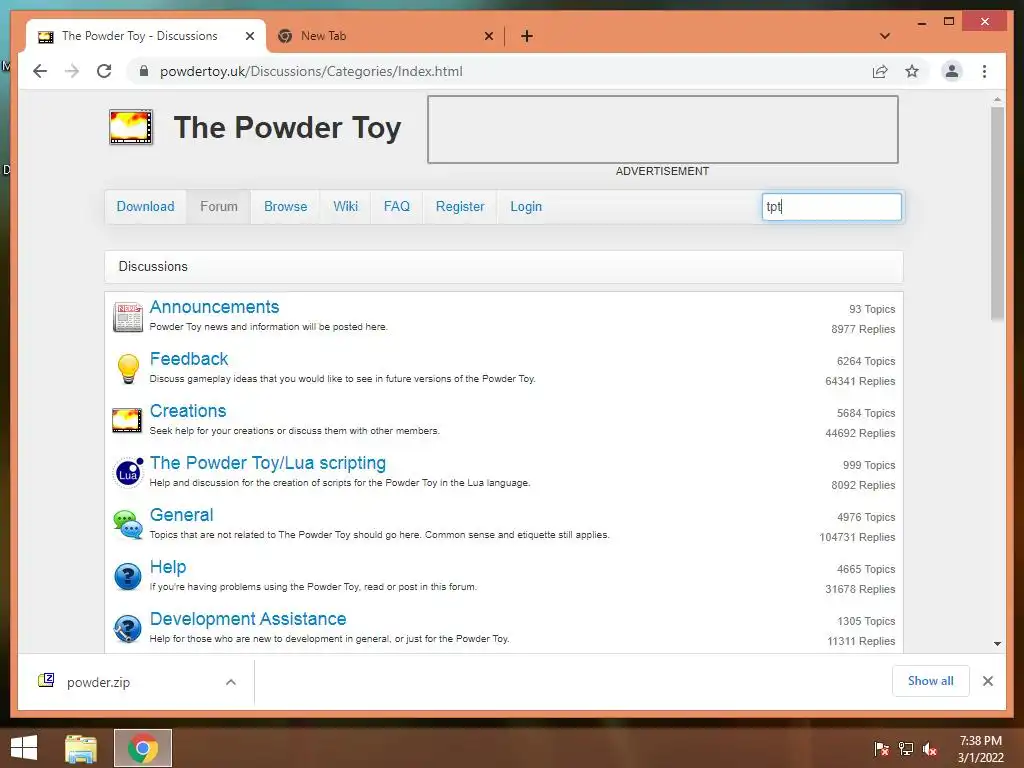Viewport: 1024px width, 768px height.
Task: Click the Feedback lightbulb icon
Action: [128, 369]
